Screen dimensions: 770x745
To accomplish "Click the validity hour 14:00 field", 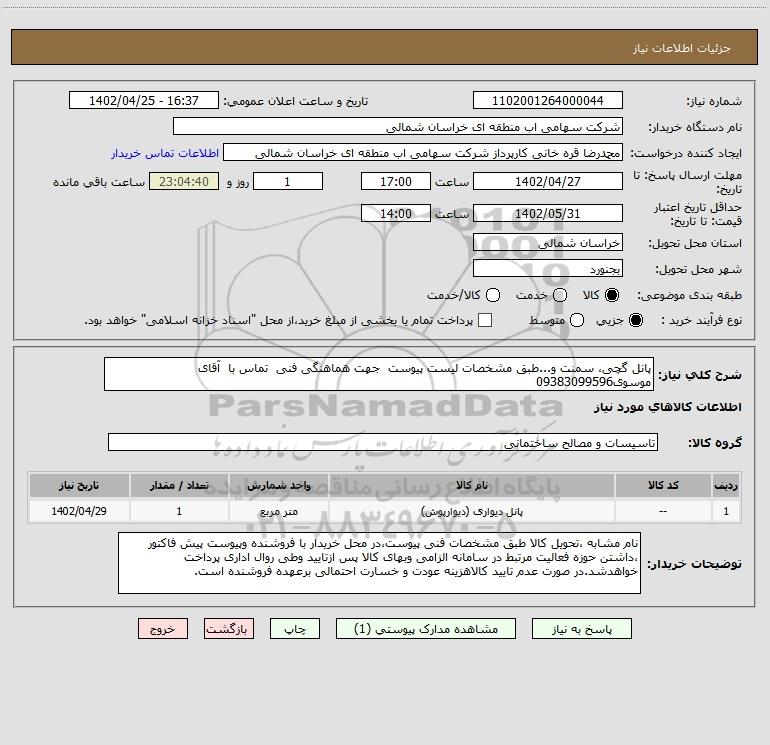I will 396,213.
